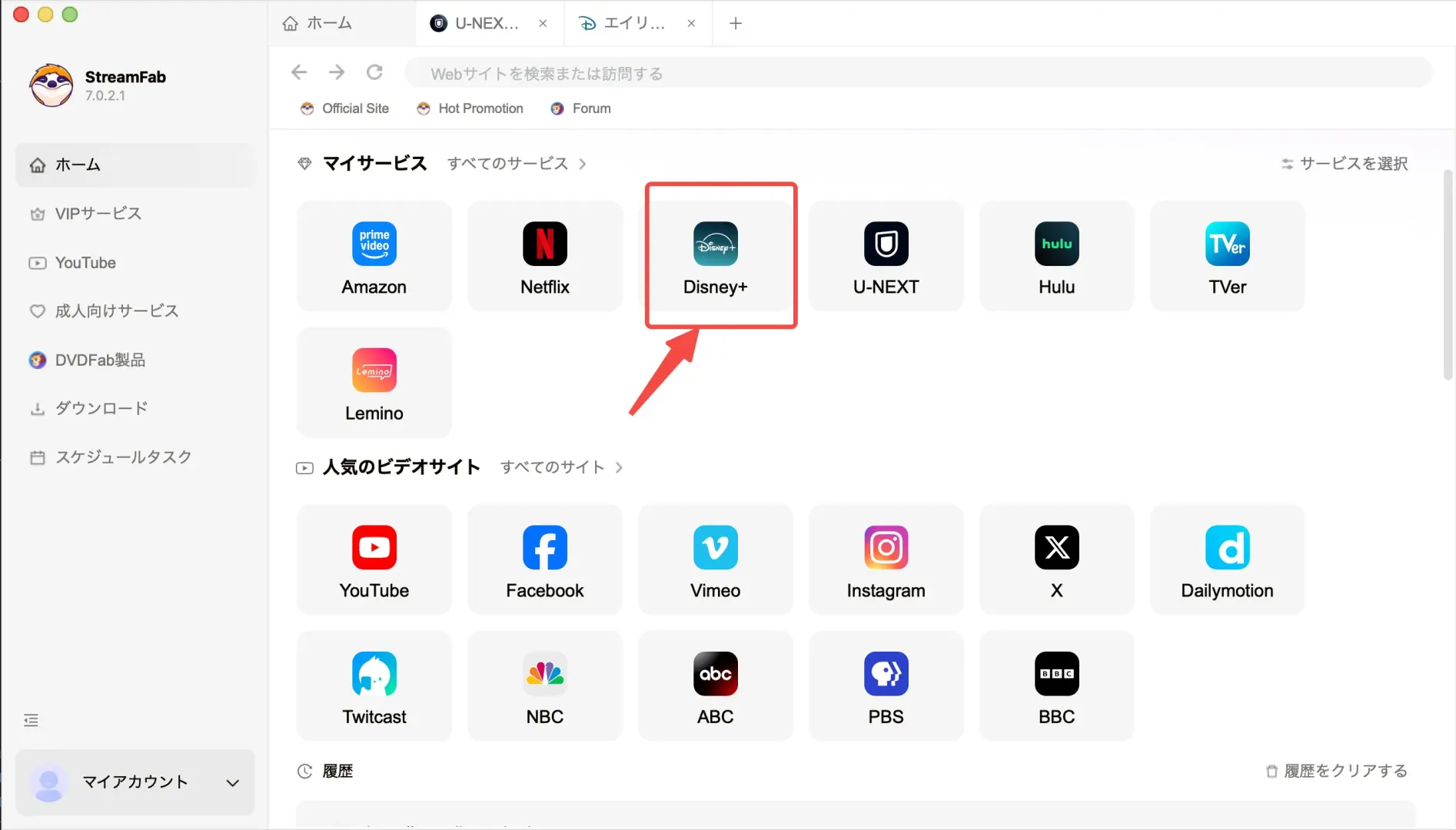Open the Amazon Prime Video service
This screenshot has height=830, width=1456.
(374, 256)
